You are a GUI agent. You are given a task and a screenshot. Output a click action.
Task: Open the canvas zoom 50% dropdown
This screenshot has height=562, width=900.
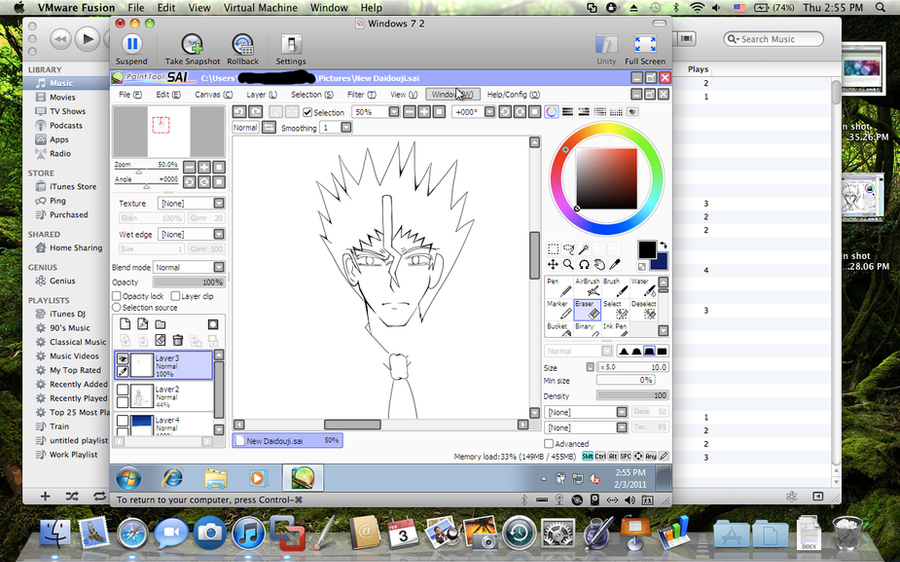pyautogui.click(x=394, y=112)
